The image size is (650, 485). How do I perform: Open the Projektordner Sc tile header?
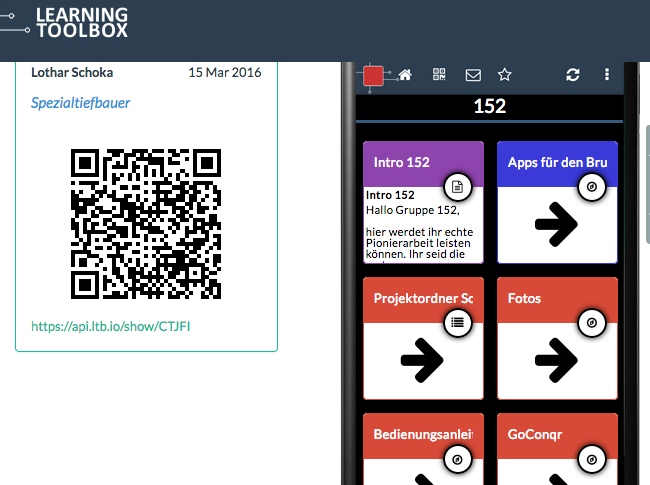[x=423, y=300]
